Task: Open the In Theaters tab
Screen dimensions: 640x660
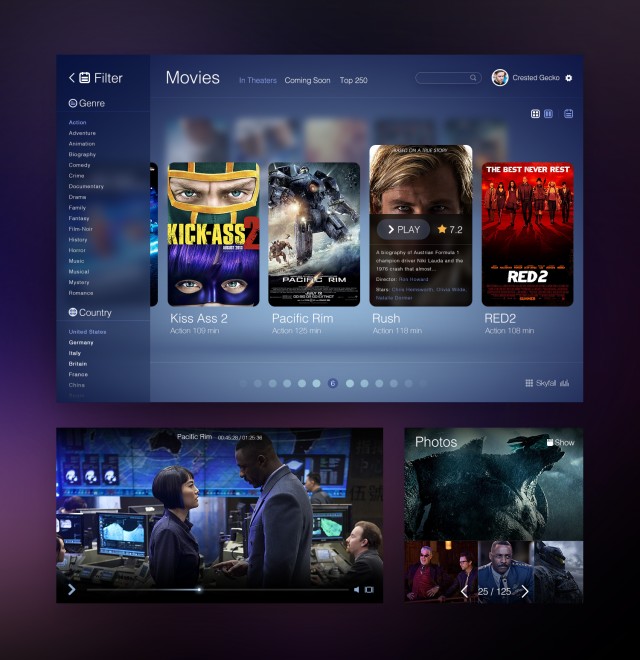Action: click(258, 80)
